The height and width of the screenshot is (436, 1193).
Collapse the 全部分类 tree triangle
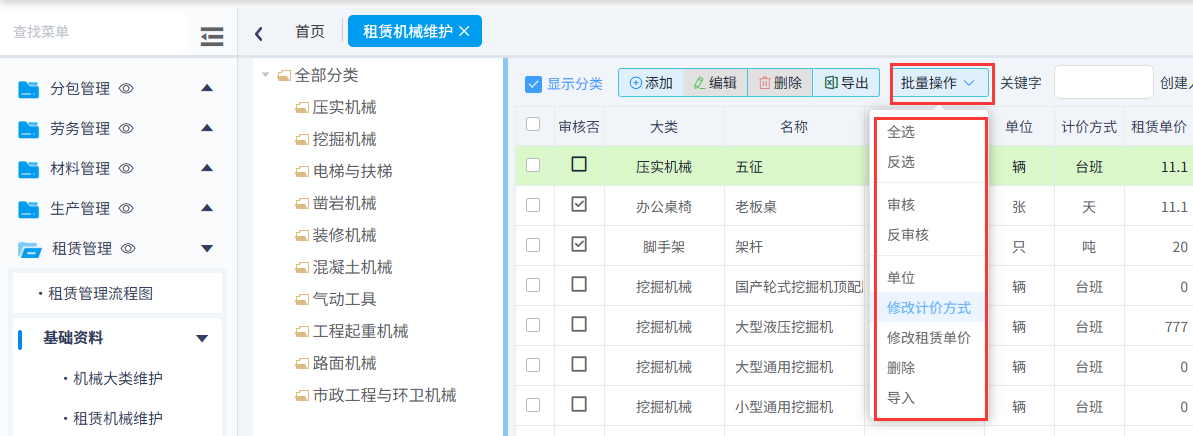point(265,75)
